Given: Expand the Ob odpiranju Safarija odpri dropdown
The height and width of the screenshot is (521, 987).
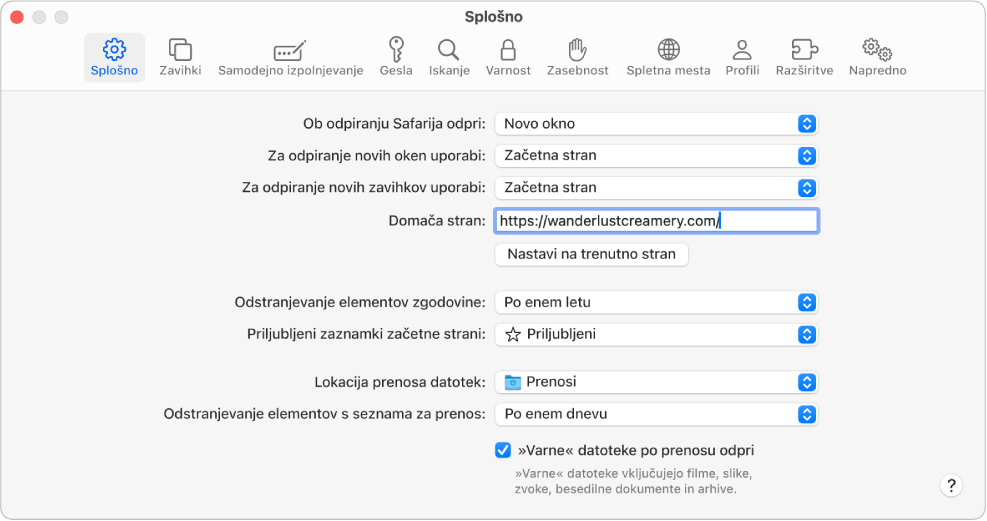Looking at the screenshot, I should pos(656,124).
